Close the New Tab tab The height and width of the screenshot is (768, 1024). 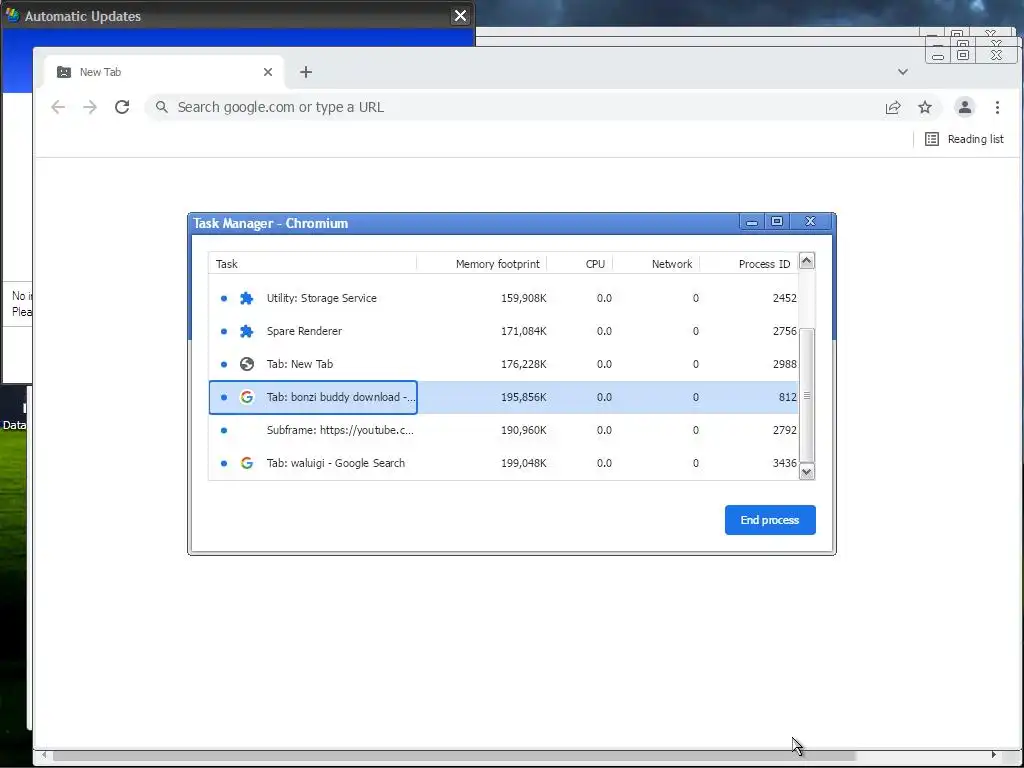pos(268,72)
